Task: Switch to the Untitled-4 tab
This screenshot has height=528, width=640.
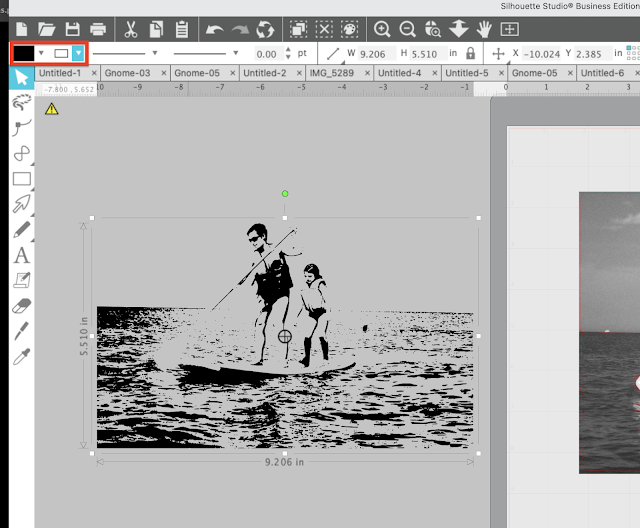Action: 399,73
